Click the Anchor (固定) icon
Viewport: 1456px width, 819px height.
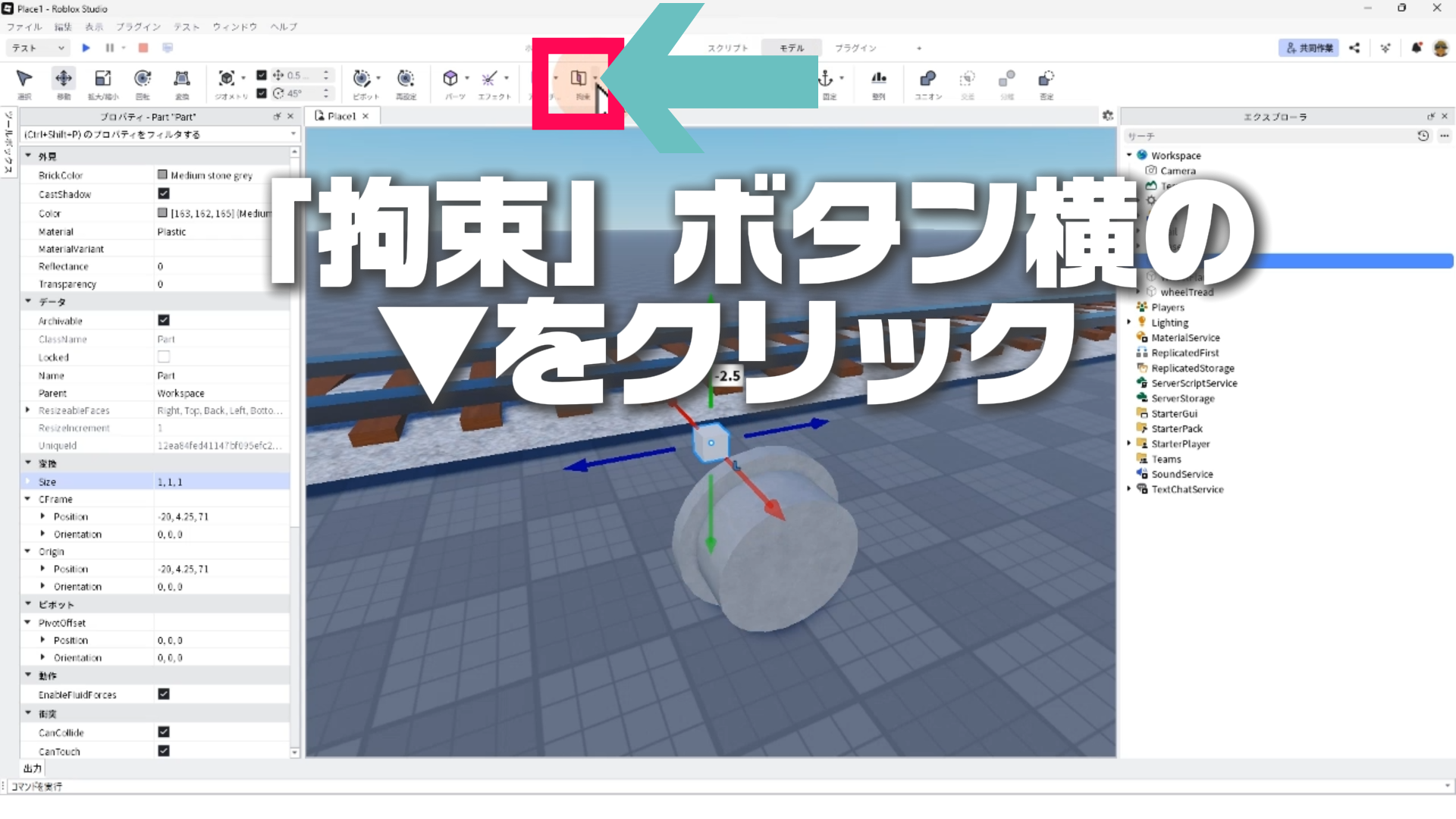click(x=825, y=79)
